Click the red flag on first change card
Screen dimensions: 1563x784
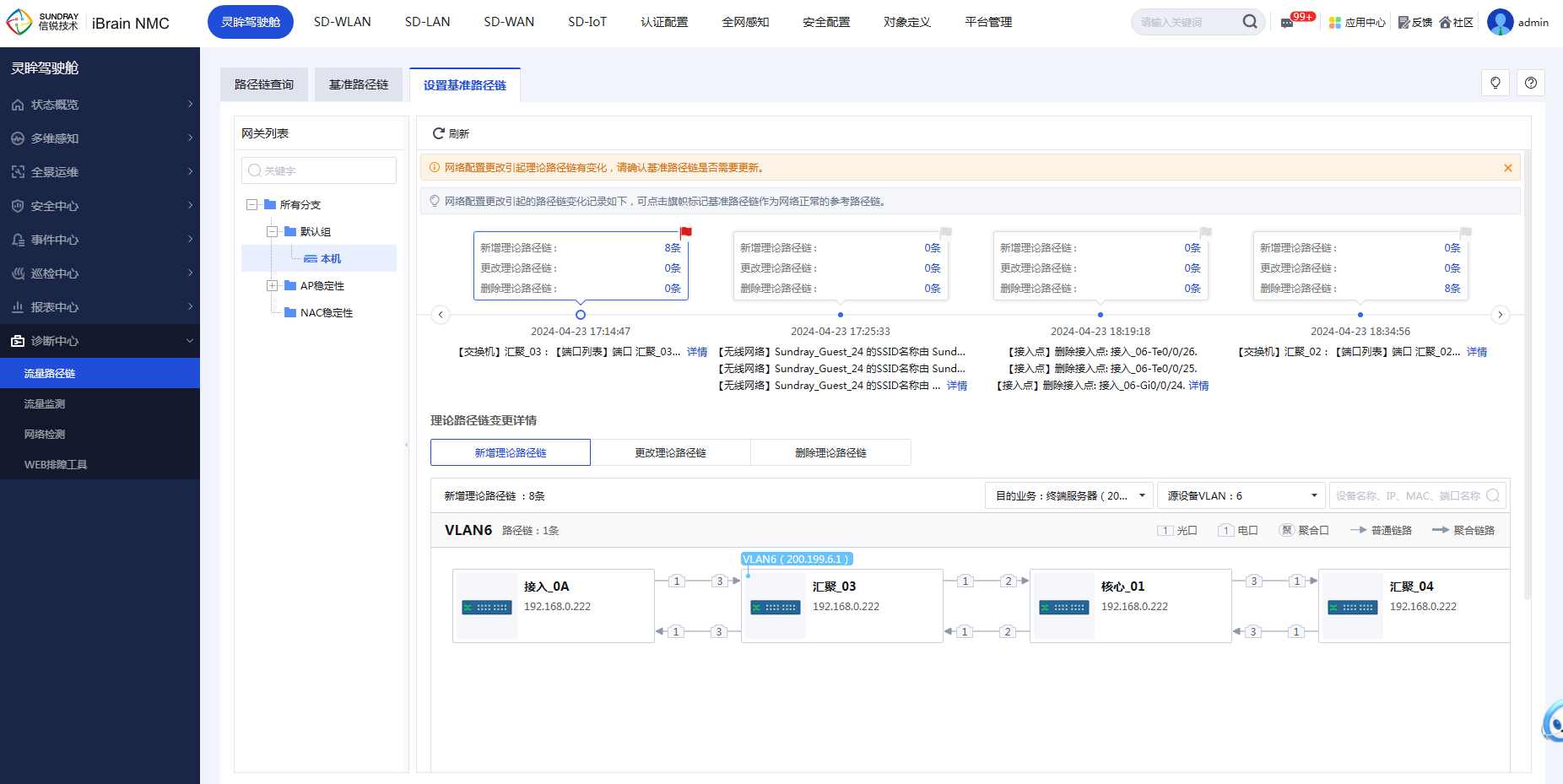click(685, 232)
